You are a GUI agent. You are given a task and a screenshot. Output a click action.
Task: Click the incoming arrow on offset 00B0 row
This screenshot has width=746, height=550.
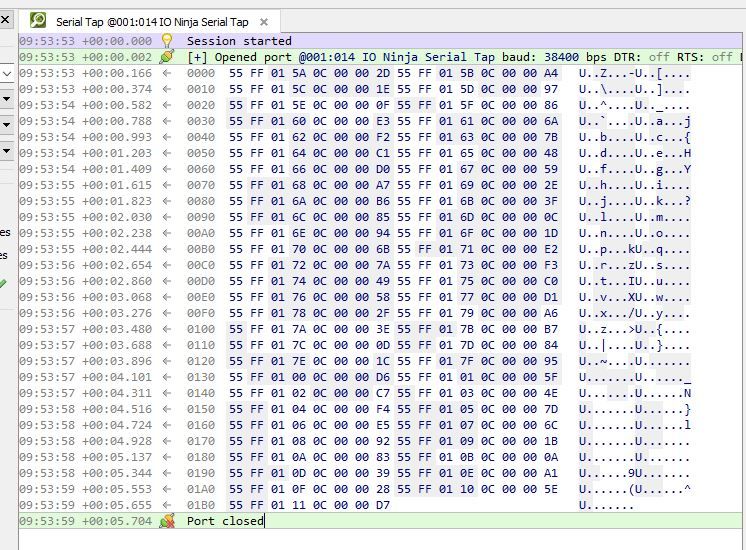pyautogui.click(x=167, y=249)
